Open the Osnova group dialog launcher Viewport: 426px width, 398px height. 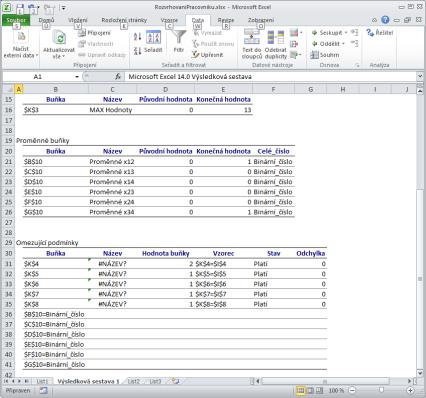[x=357, y=65]
